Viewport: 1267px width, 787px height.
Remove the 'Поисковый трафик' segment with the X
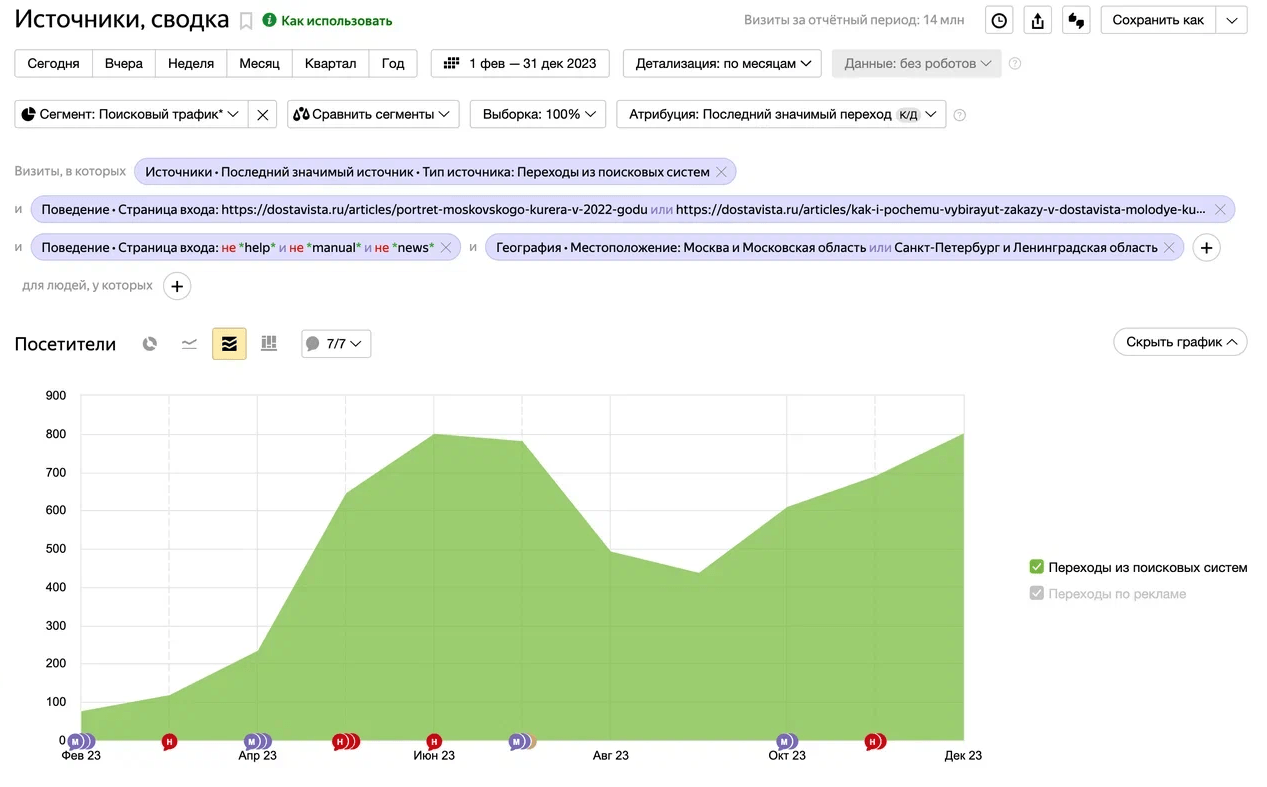click(263, 115)
